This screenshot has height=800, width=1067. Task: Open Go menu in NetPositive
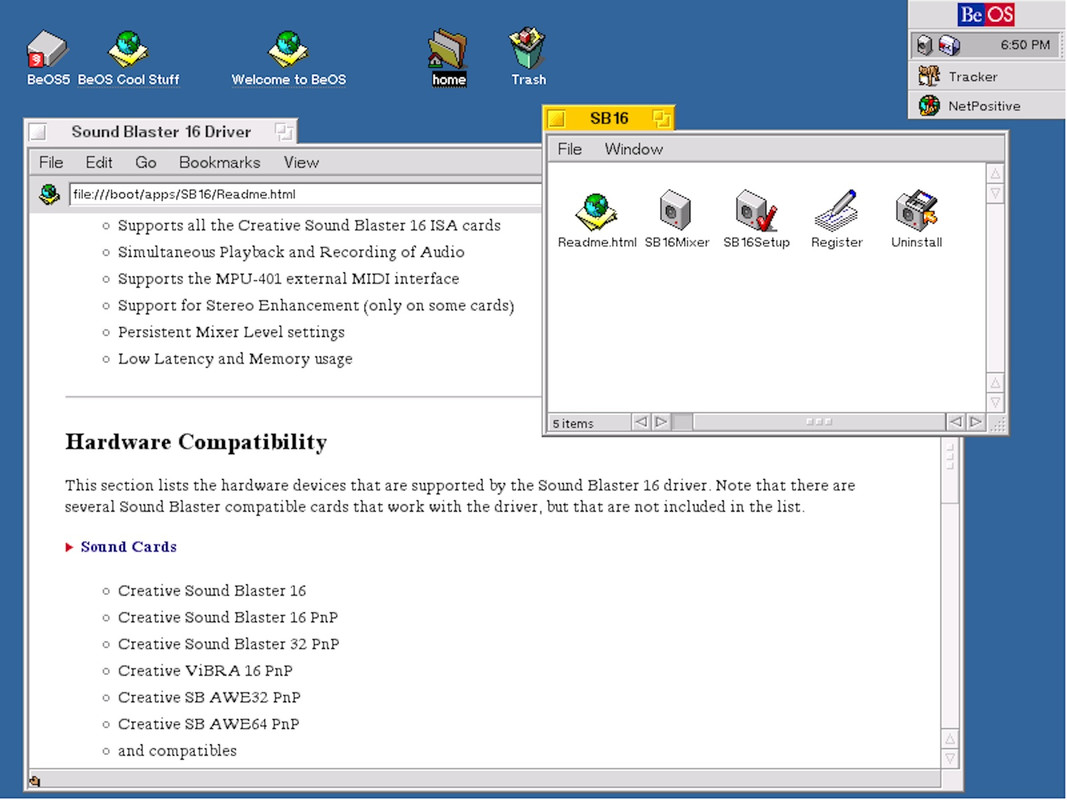click(x=146, y=163)
